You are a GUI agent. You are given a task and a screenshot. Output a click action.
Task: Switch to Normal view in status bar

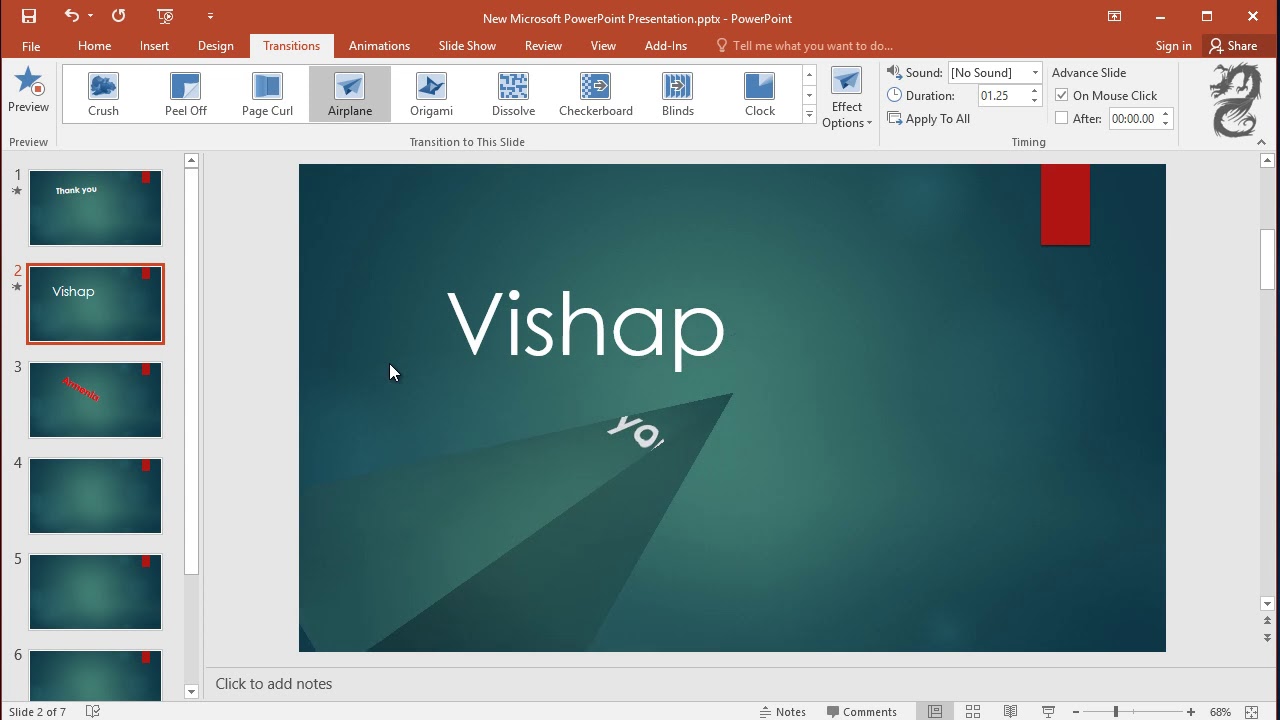[935, 712]
